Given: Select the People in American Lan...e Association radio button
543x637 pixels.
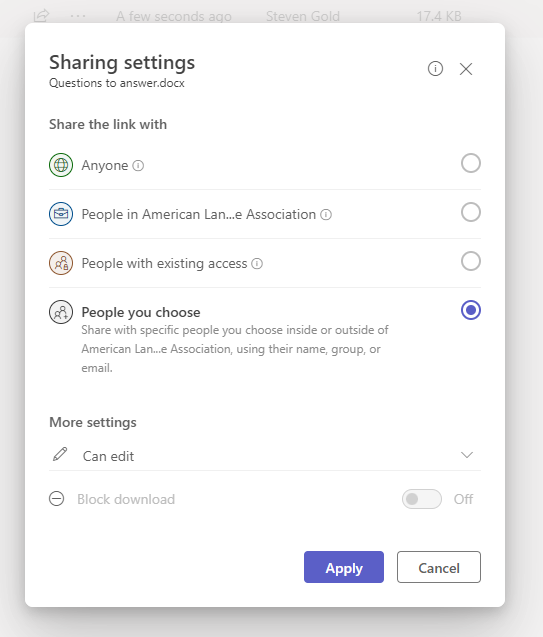Looking at the screenshot, I should tap(471, 212).
